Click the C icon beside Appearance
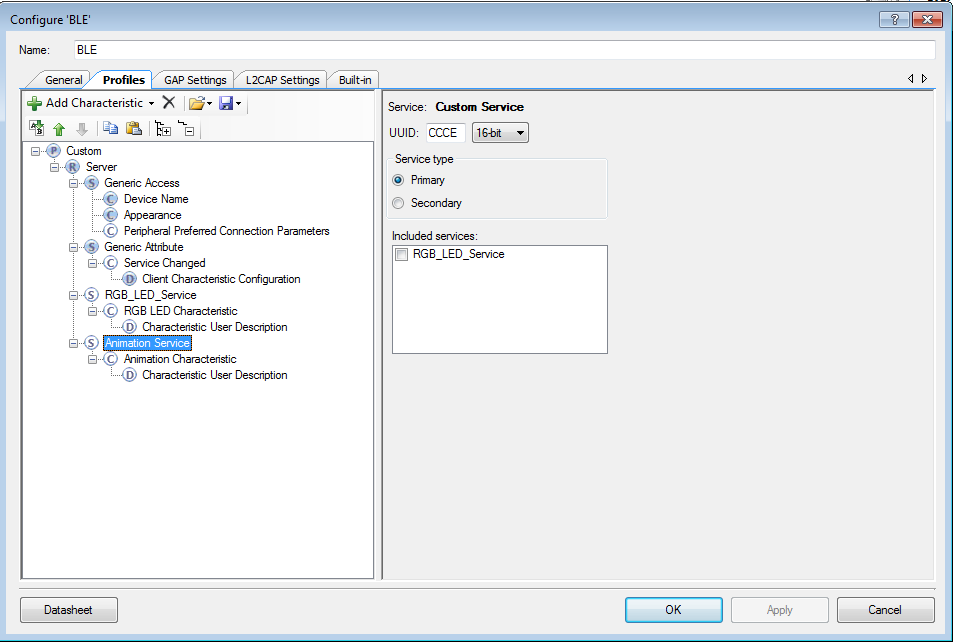The height and width of the screenshot is (642, 953). tap(111, 215)
